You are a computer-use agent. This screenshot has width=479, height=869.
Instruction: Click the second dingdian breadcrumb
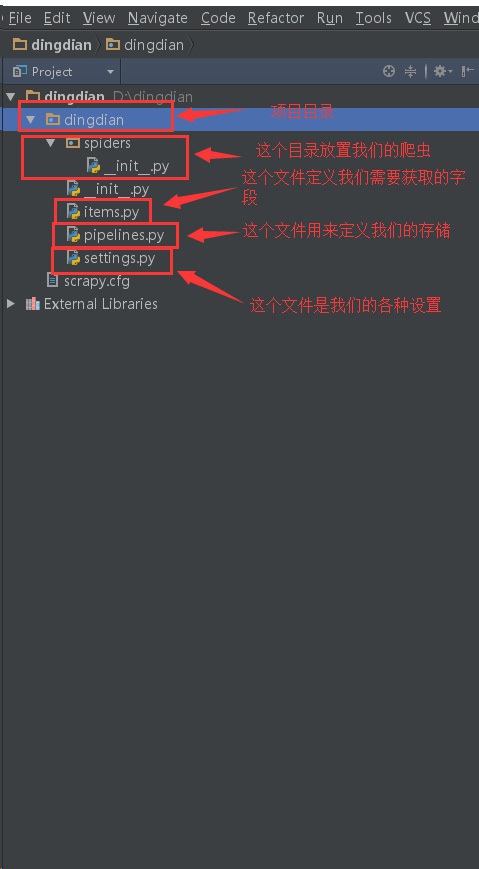click(145, 45)
